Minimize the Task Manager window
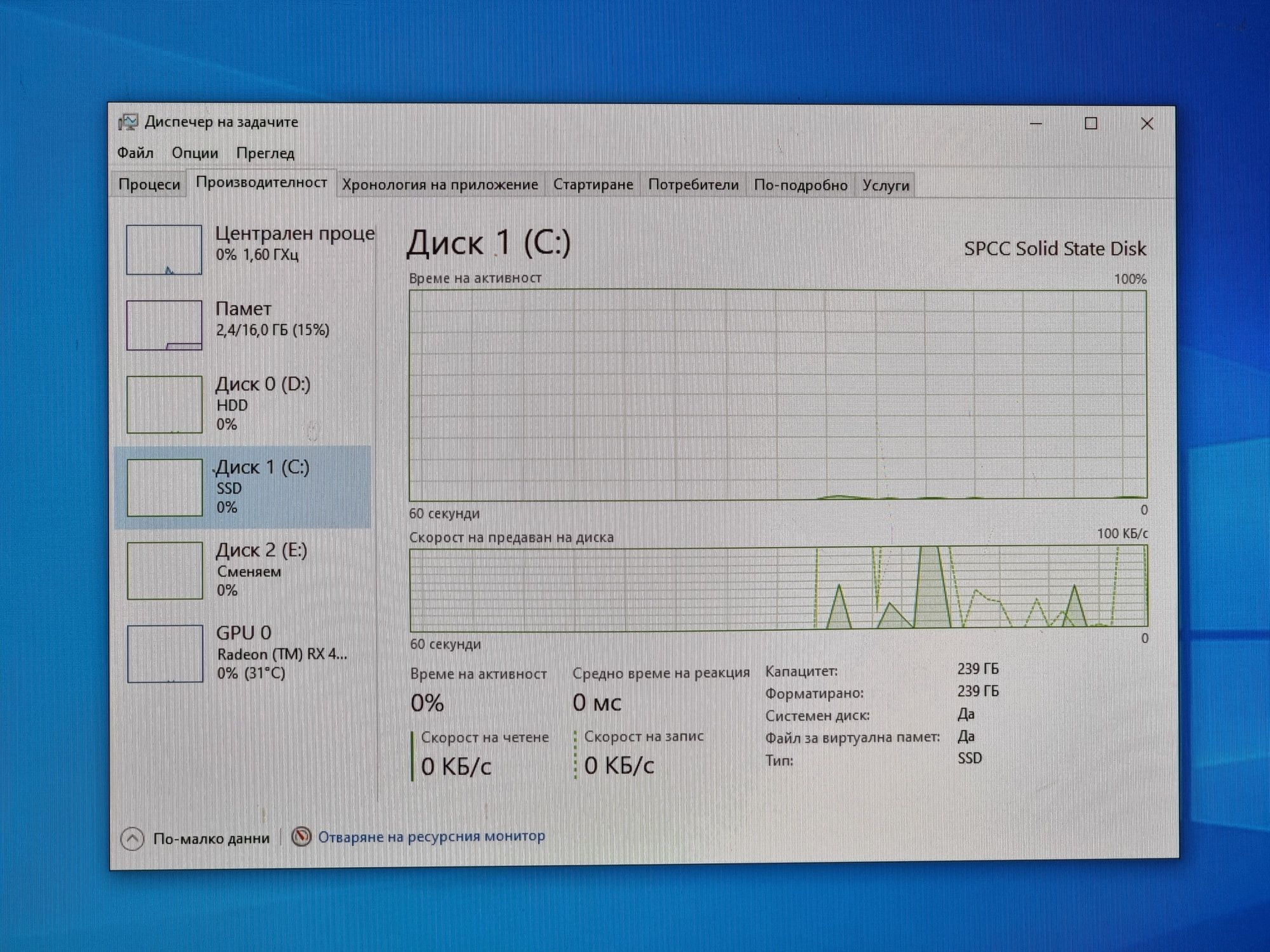Image resolution: width=1270 pixels, height=952 pixels. click(x=1036, y=123)
